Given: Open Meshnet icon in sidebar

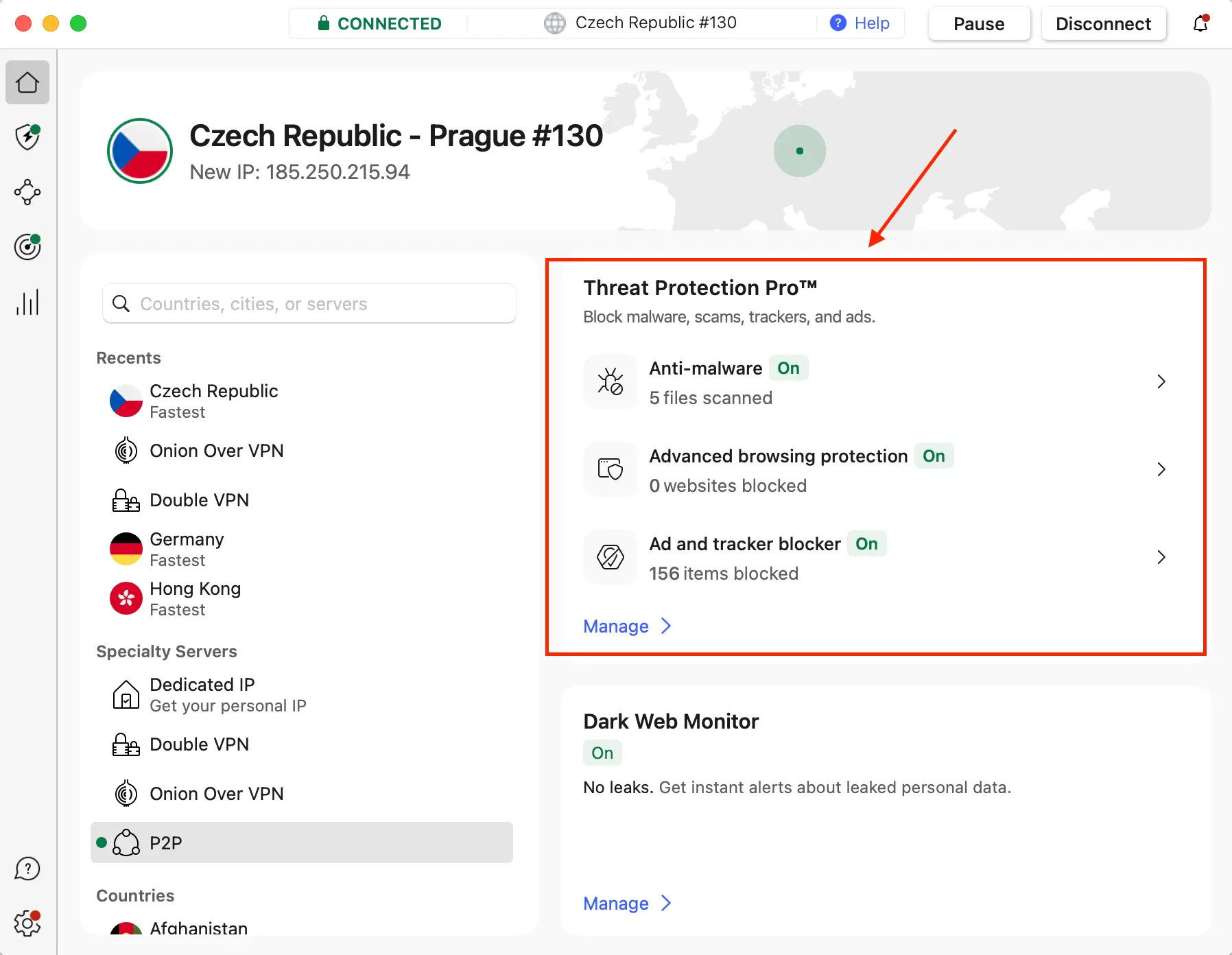Looking at the screenshot, I should tap(27, 192).
